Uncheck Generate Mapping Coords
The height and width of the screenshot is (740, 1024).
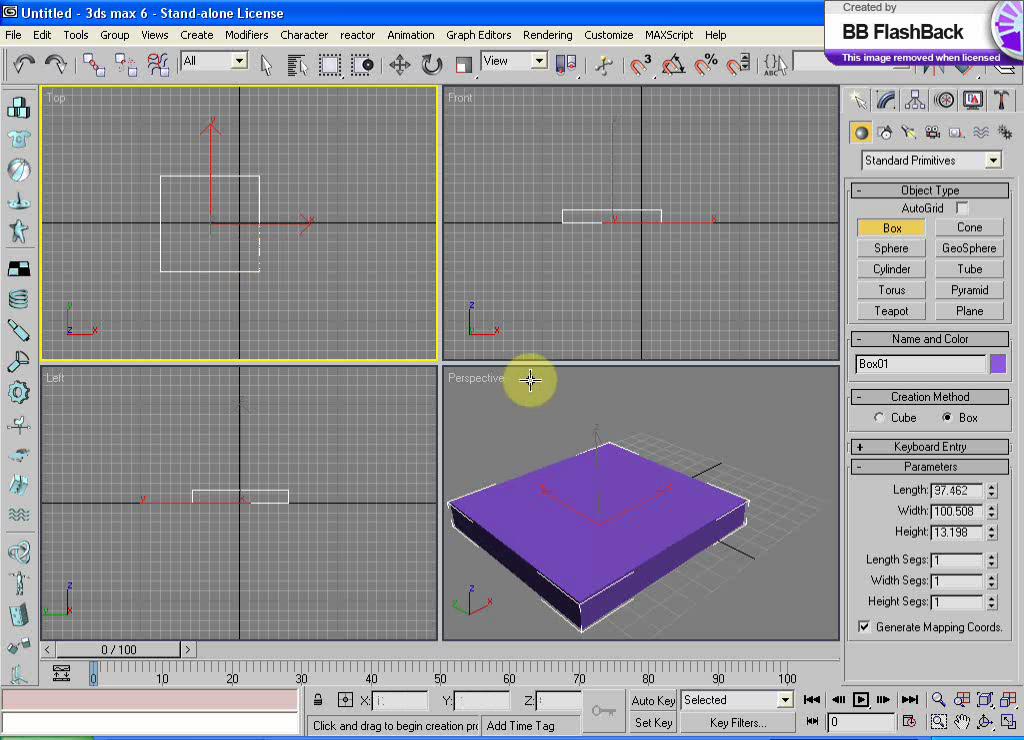coord(864,626)
